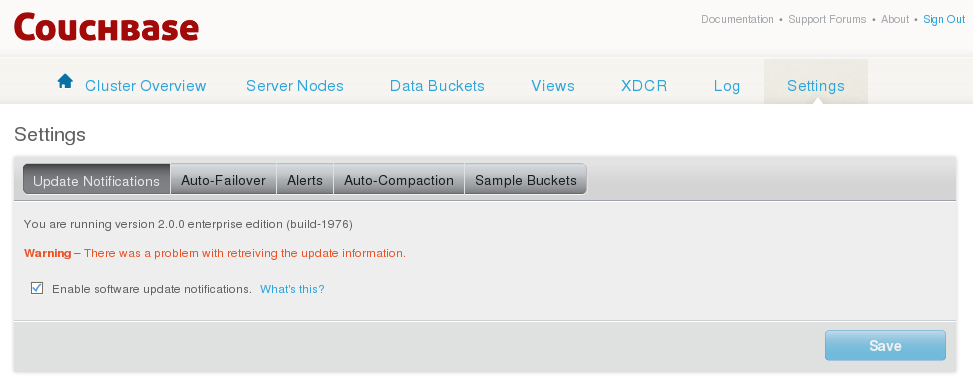Viewport: 973px width, 386px height.
Task: Click the Couchbase logo
Action: pyautogui.click(x=106, y=27)
